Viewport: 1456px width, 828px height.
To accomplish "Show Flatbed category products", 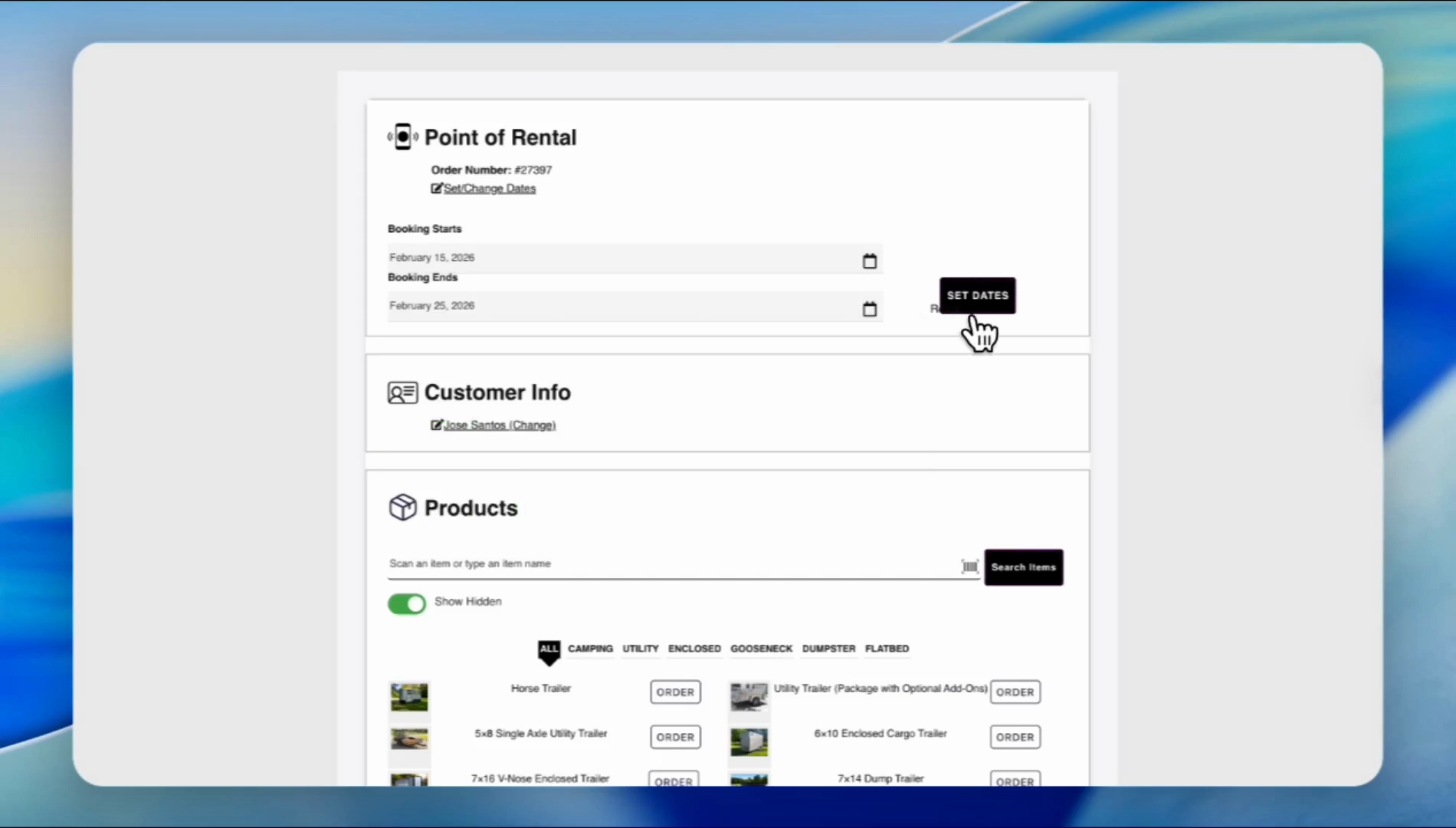I will pos(887,649).
